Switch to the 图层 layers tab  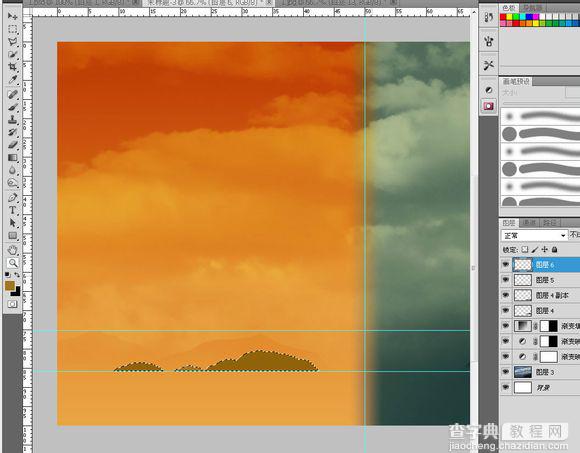pyautogui.click(x=509, y=223)
